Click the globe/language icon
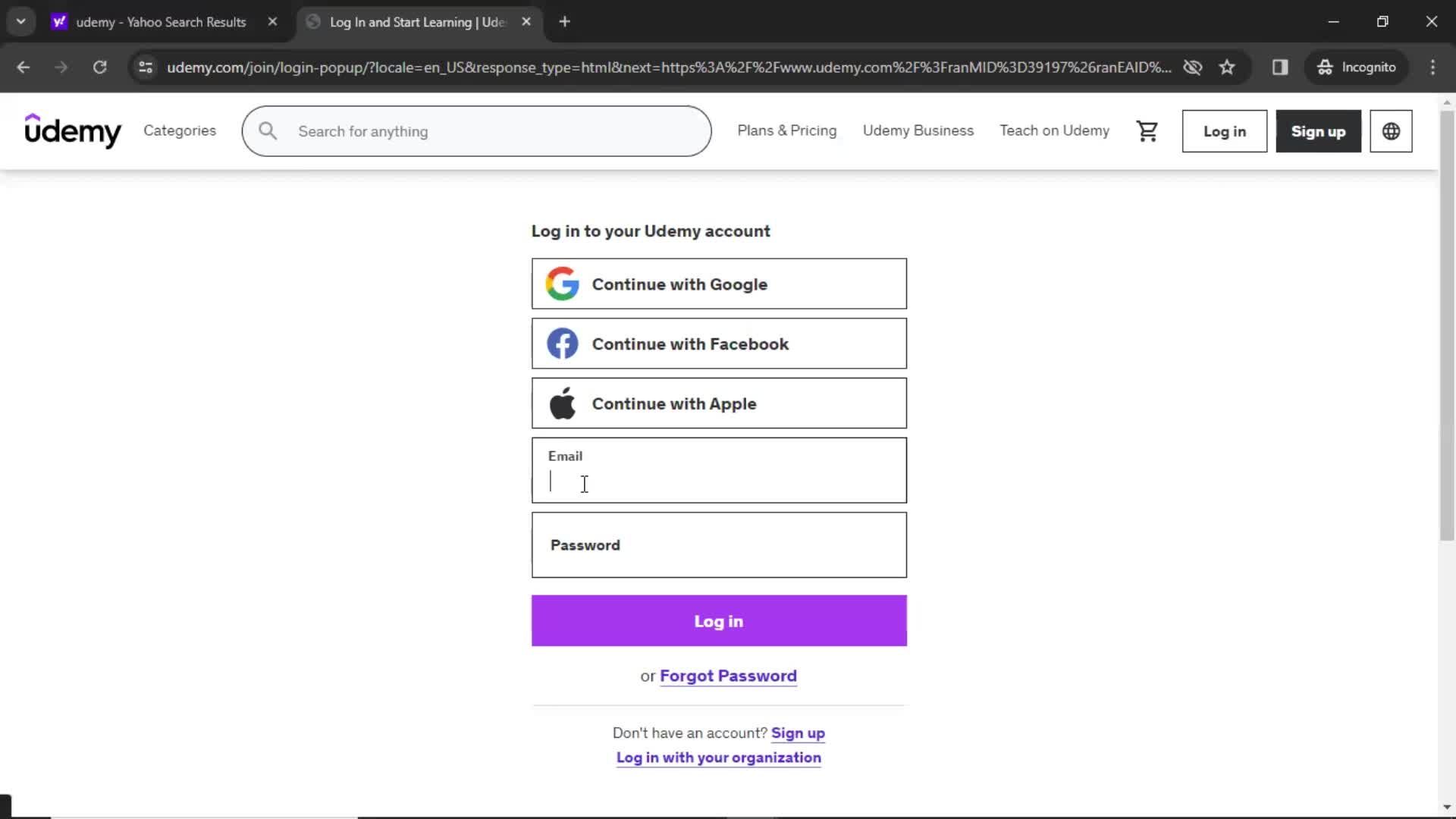 (x=1391, y=131)
